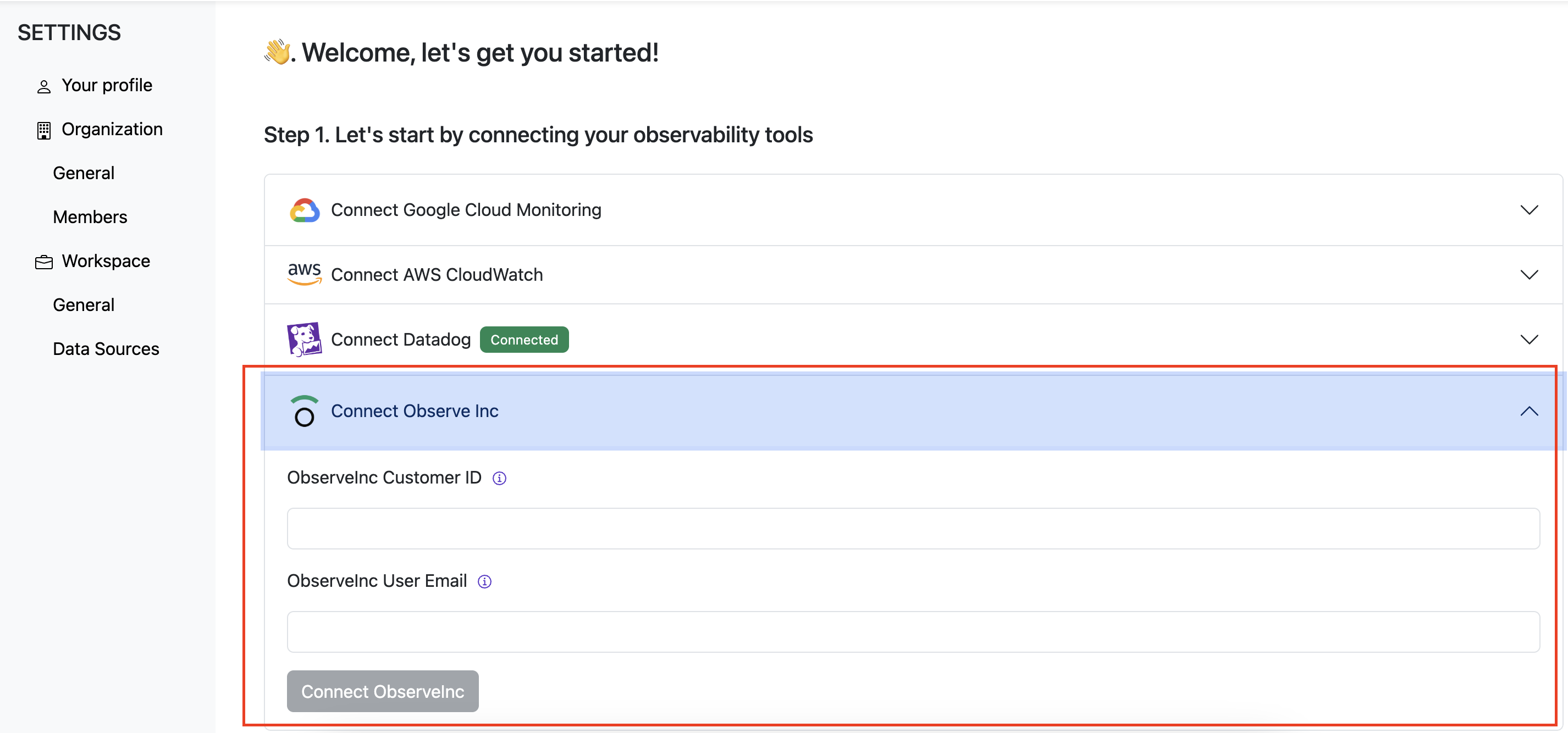Click info icon next to Customer ID
Viewport: 1568px width, 733px height.
click(499, 478)
